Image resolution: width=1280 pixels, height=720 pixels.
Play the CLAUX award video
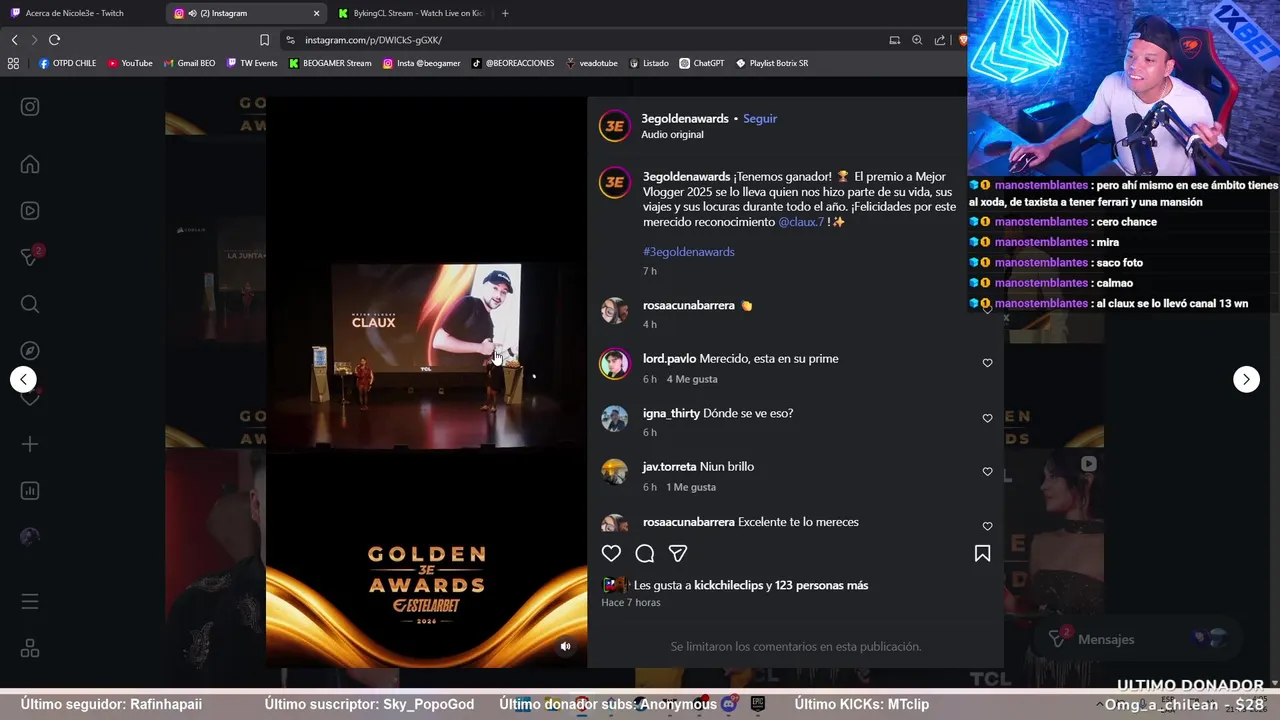tap(426, 382)
